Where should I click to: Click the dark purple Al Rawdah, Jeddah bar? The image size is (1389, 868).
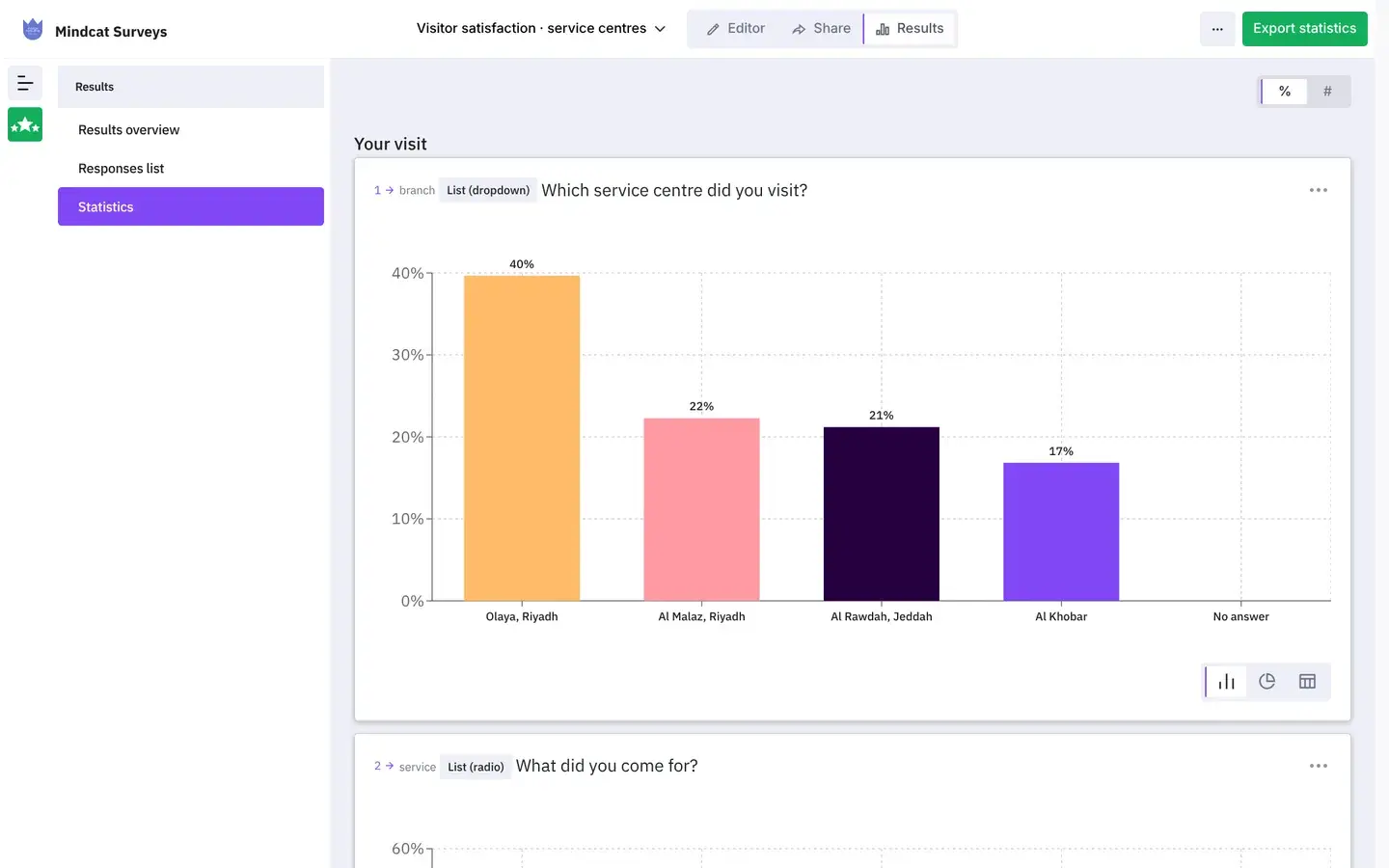(882, 514)
